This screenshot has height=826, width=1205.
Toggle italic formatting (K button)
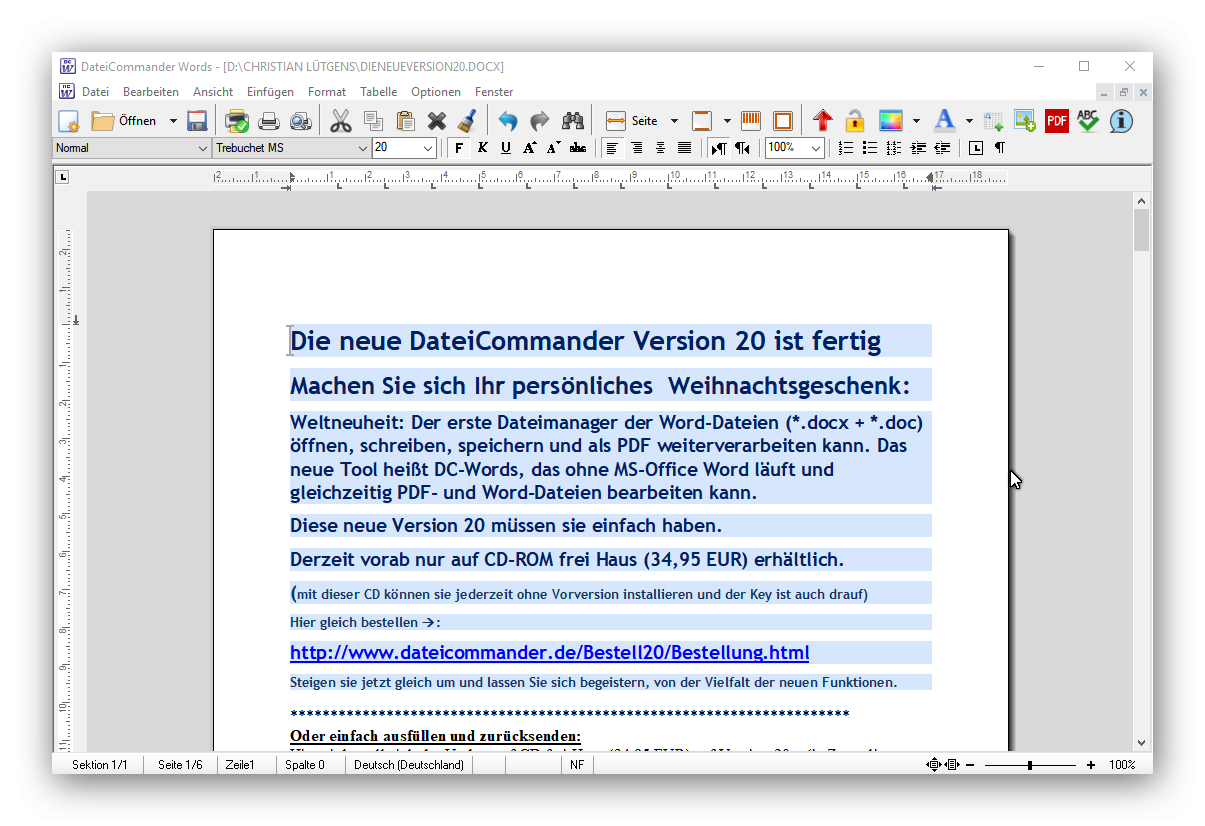tap(482, 148)
